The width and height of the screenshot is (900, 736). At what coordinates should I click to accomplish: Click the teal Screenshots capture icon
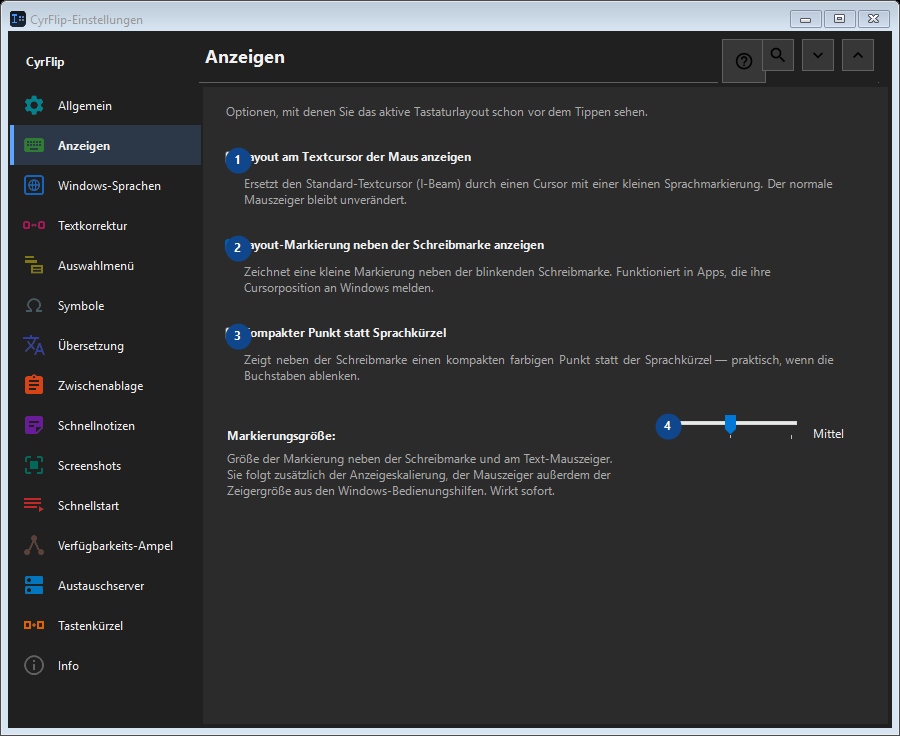(x=34, y=466)
